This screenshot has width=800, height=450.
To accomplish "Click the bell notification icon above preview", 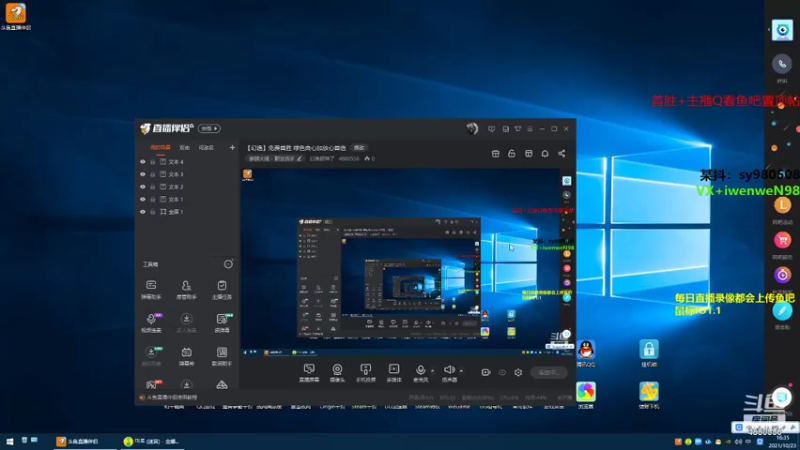I will point(545,154).
